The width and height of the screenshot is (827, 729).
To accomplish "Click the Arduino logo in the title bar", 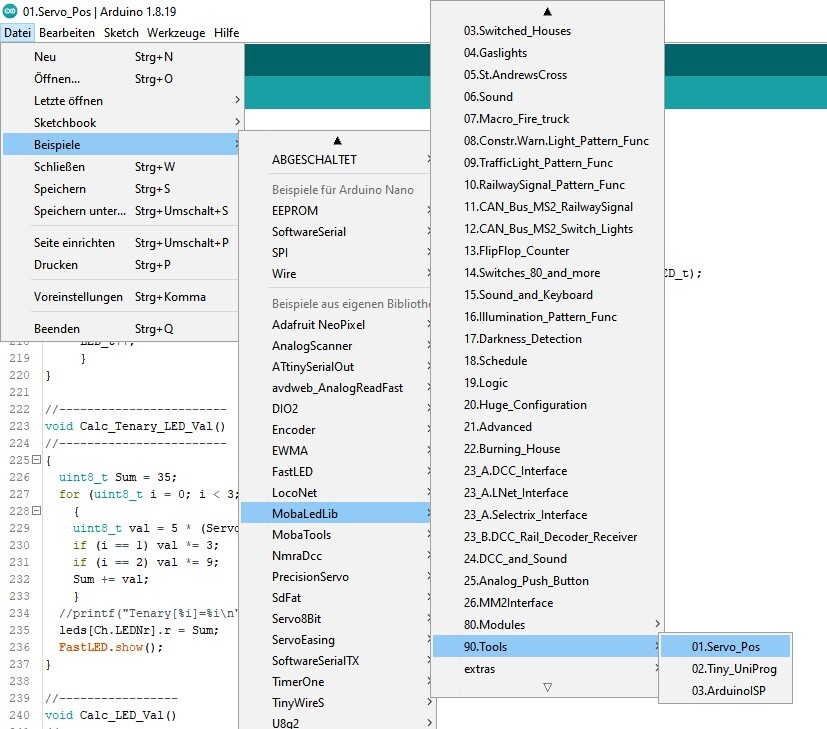I will pyautogui.click(x=10, y=11).
